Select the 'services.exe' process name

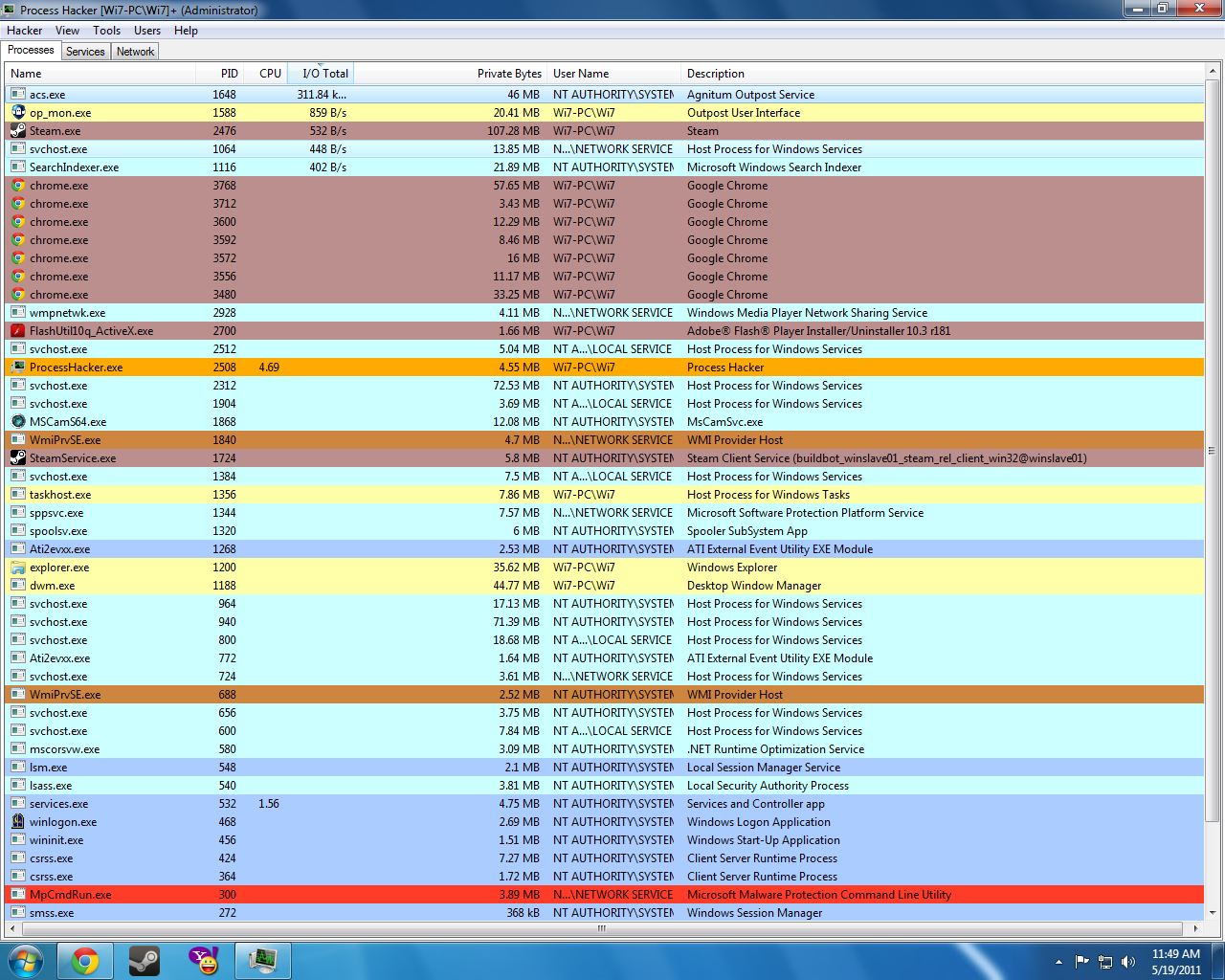point(59,804)
